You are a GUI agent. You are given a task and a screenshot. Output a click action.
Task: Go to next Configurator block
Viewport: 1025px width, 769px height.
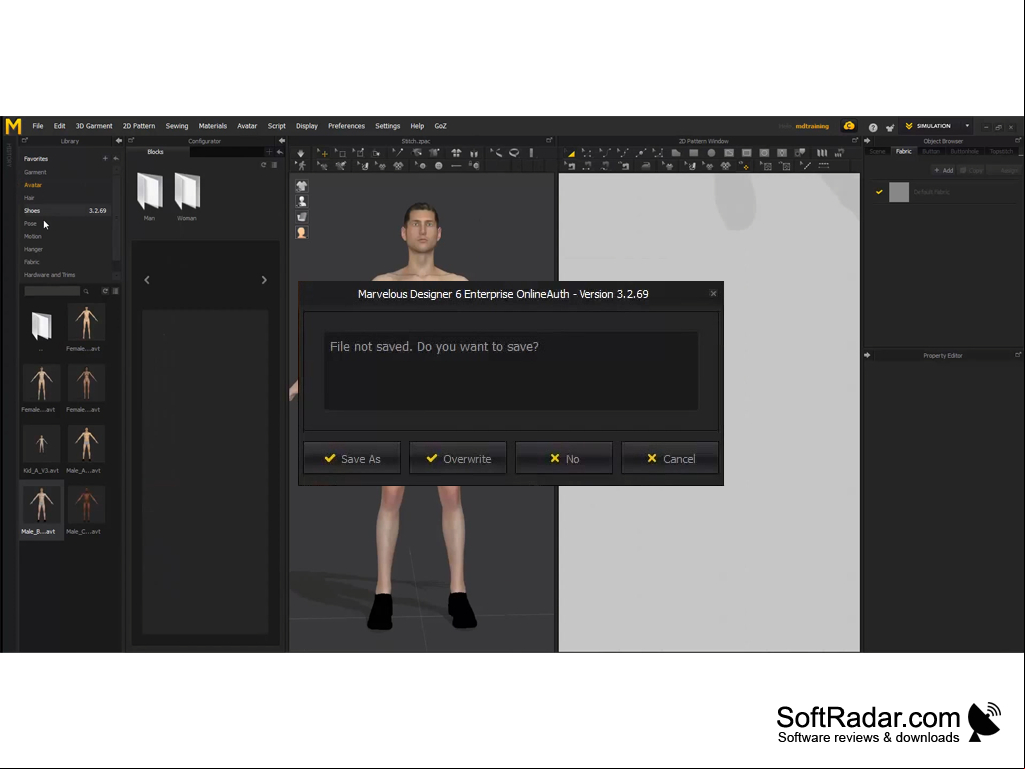coord(264,280)
